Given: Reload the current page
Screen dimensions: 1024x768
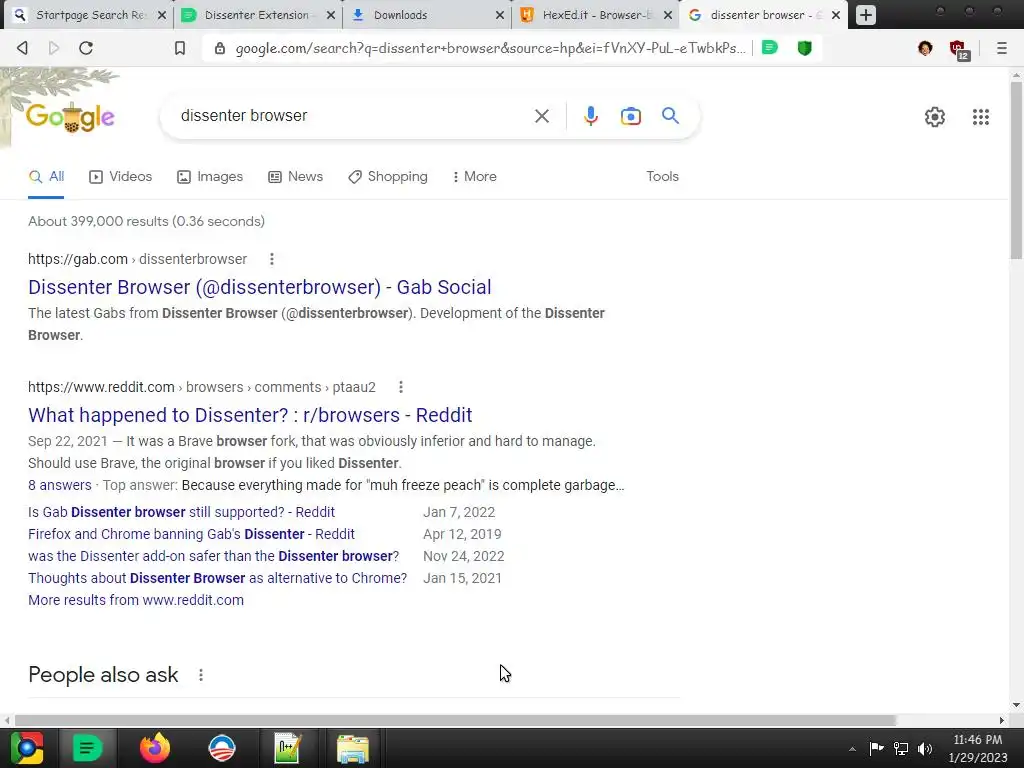Looking at the screenshot, I should pos(86,48).
